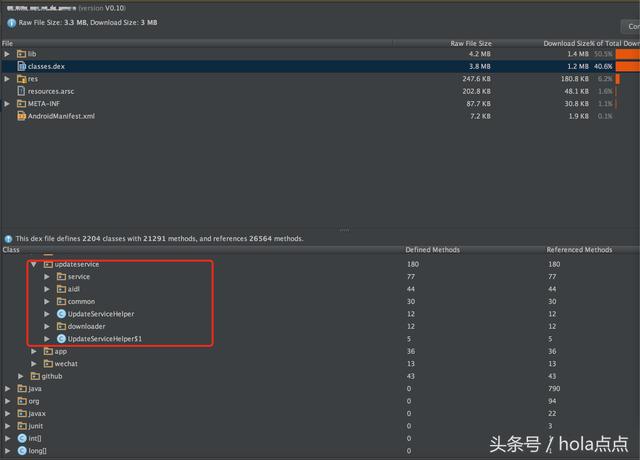This screenshot has width=640, height=460.
Task: Click the 790 referenced methods value
Action: tap(554, 389)
